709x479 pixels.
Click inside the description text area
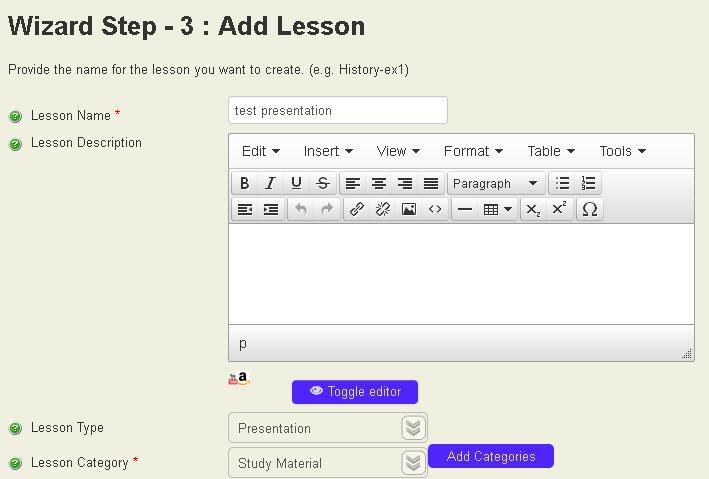point(461,274)
